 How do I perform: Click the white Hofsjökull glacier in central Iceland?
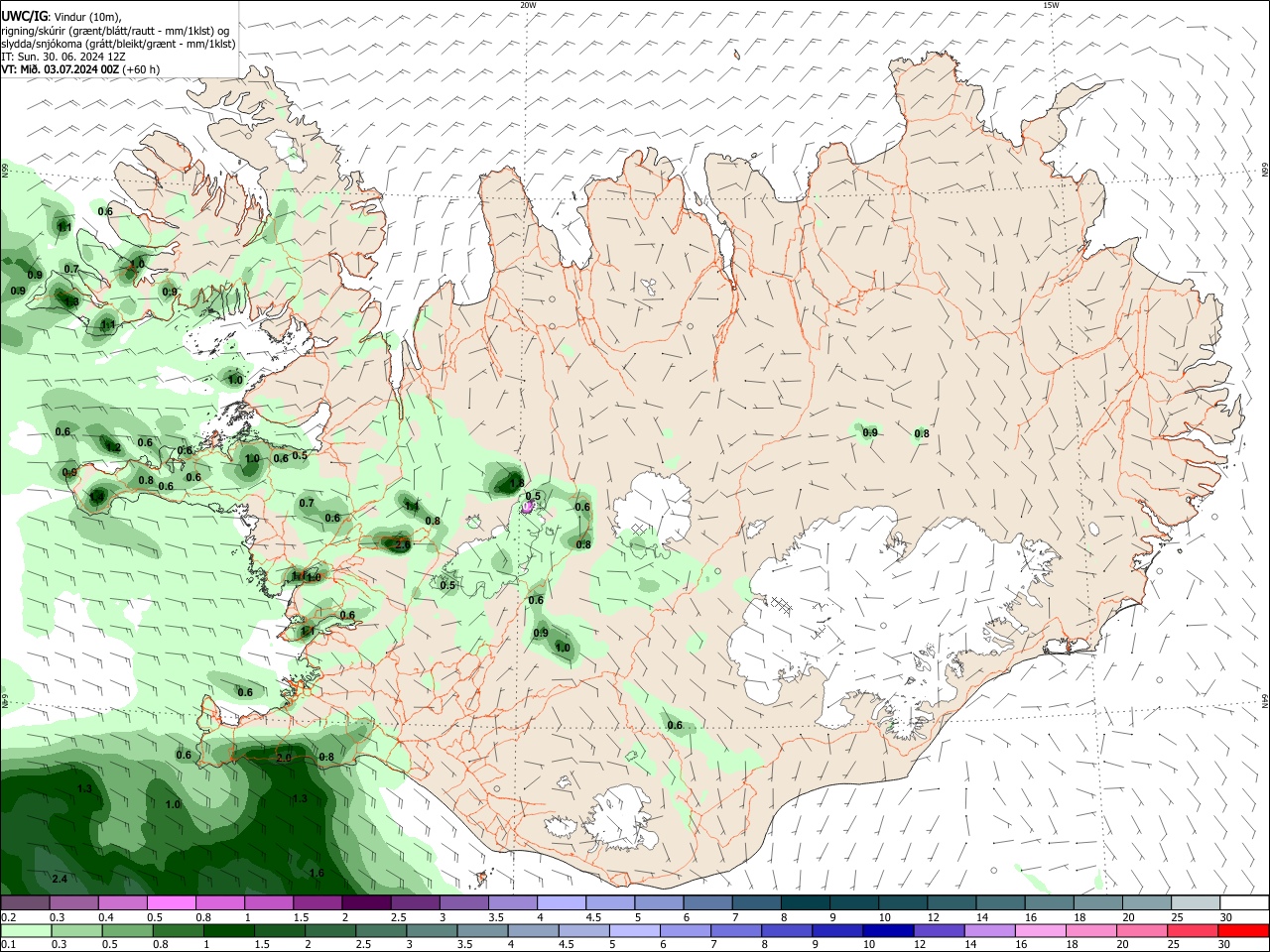652,506
